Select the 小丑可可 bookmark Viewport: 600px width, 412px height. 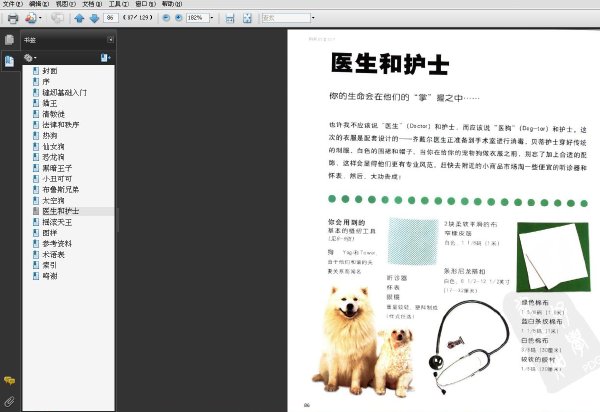[57, 179]
